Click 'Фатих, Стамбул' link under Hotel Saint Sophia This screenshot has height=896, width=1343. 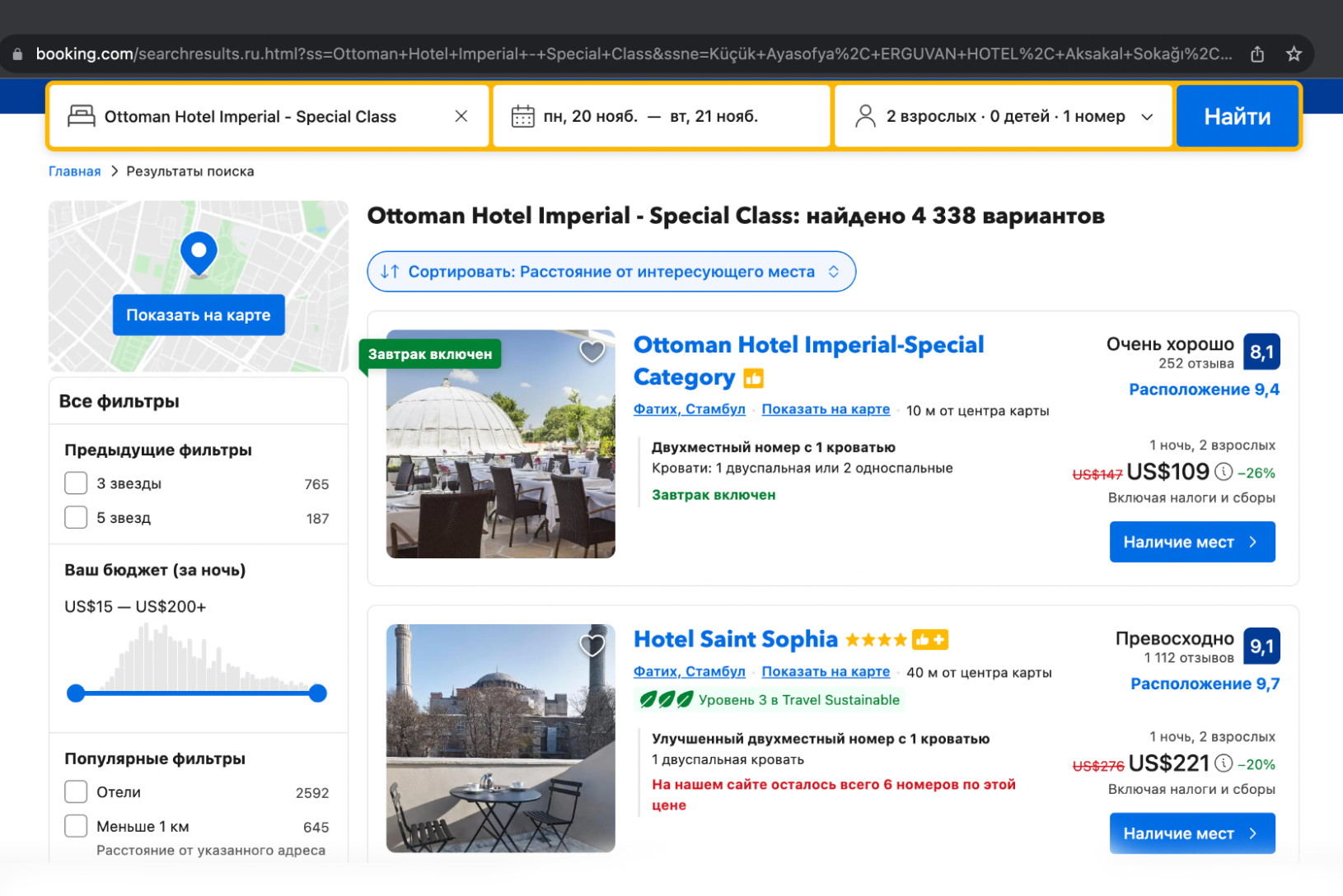point(690,671)
